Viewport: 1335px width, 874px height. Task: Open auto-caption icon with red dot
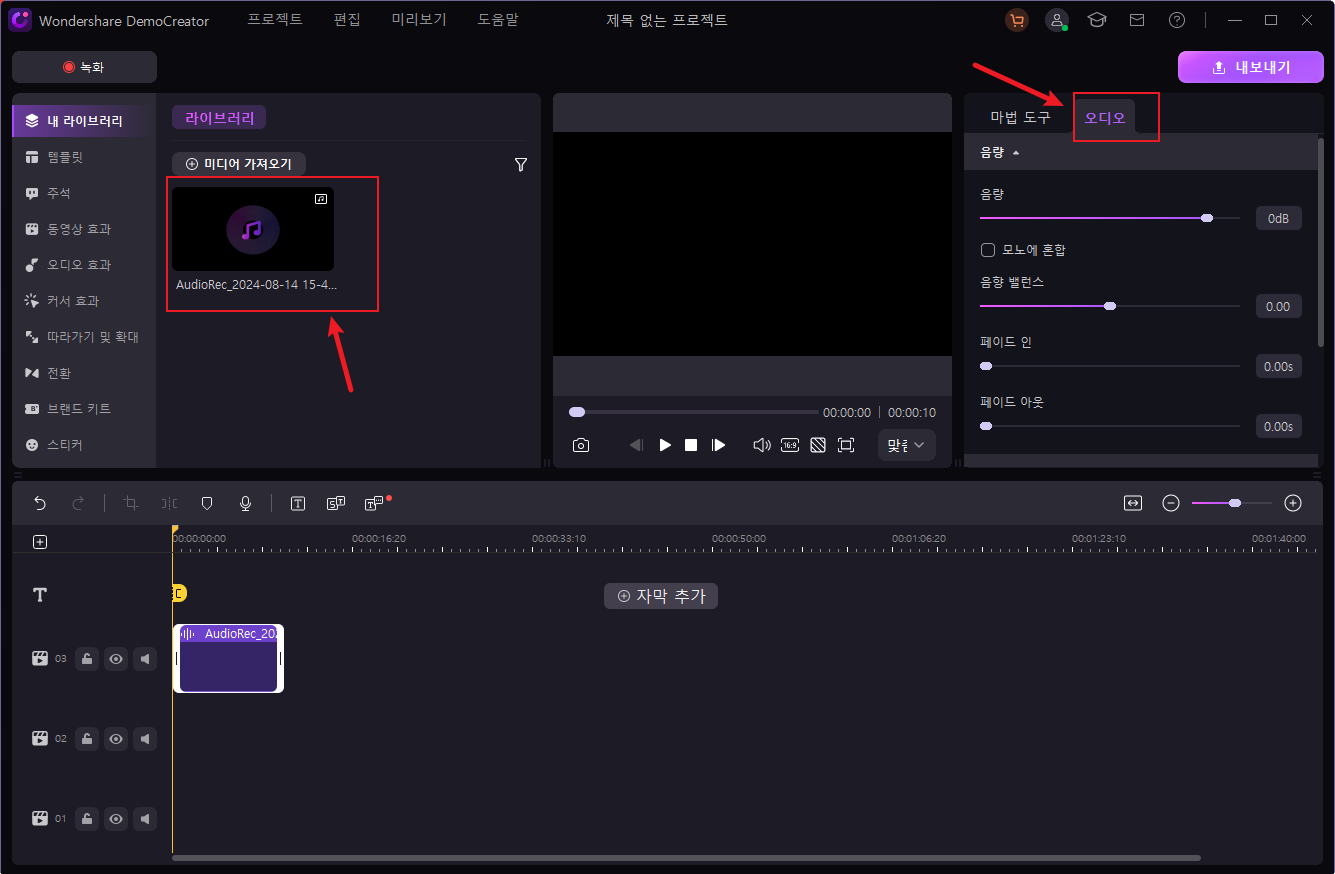(x=376, y=503)
